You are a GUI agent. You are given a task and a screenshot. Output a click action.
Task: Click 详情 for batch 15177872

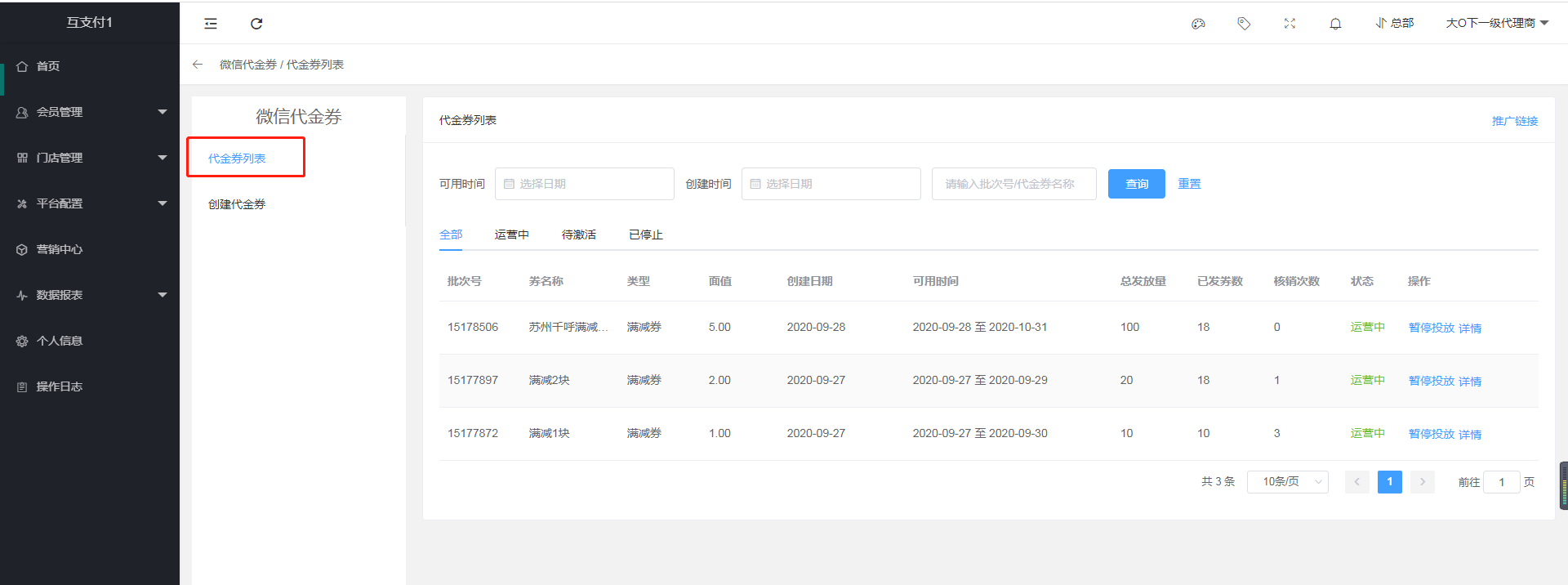click(1470, 434)
